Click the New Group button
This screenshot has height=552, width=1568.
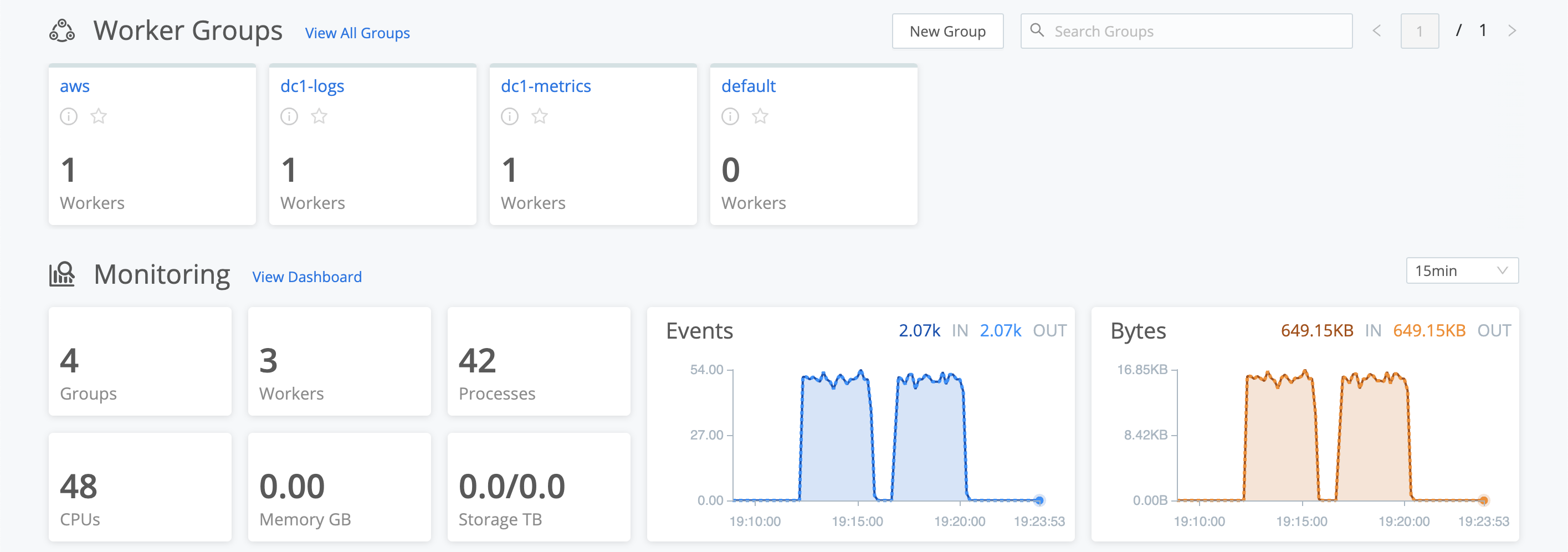pos(947,31)
